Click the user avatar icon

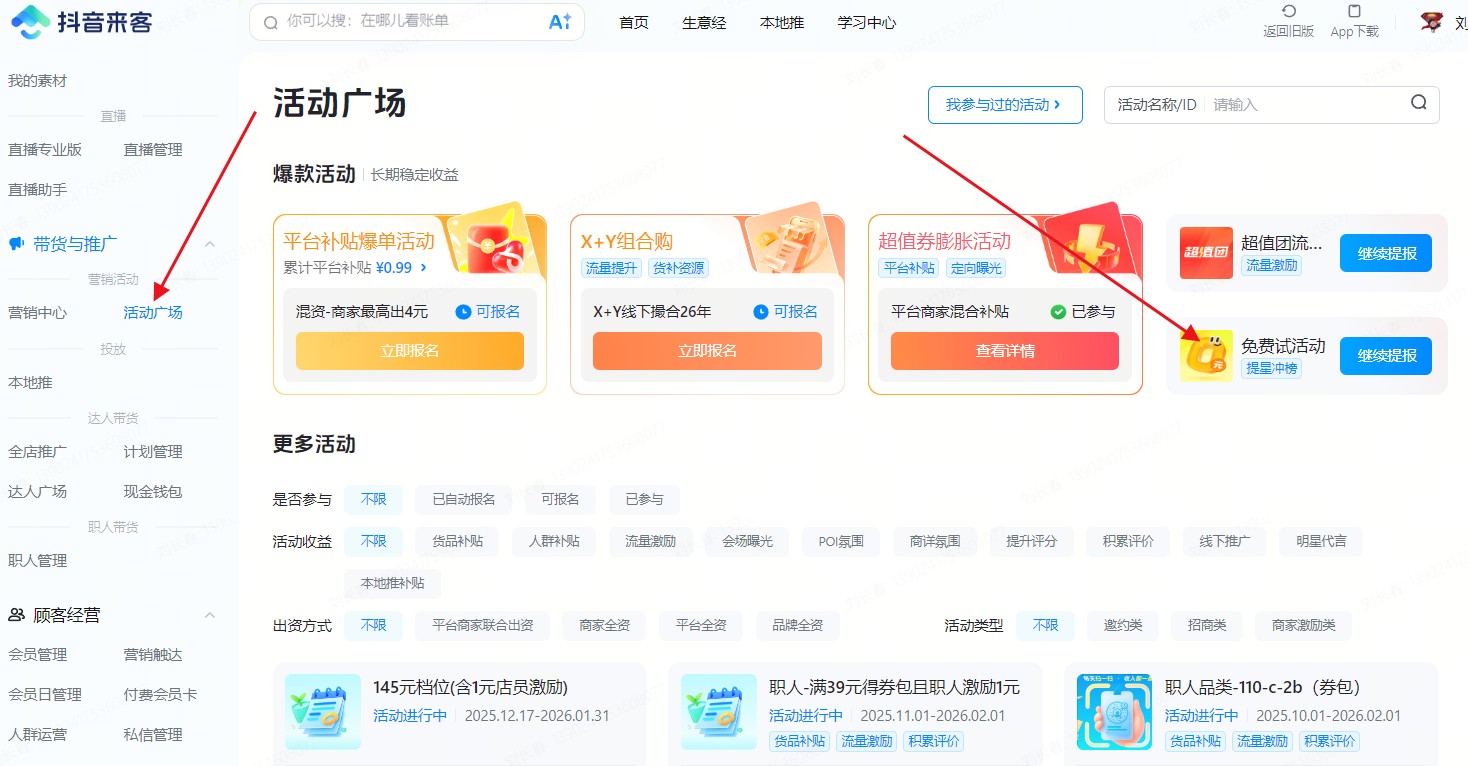pyautogui.click(x=1432, y=22)
